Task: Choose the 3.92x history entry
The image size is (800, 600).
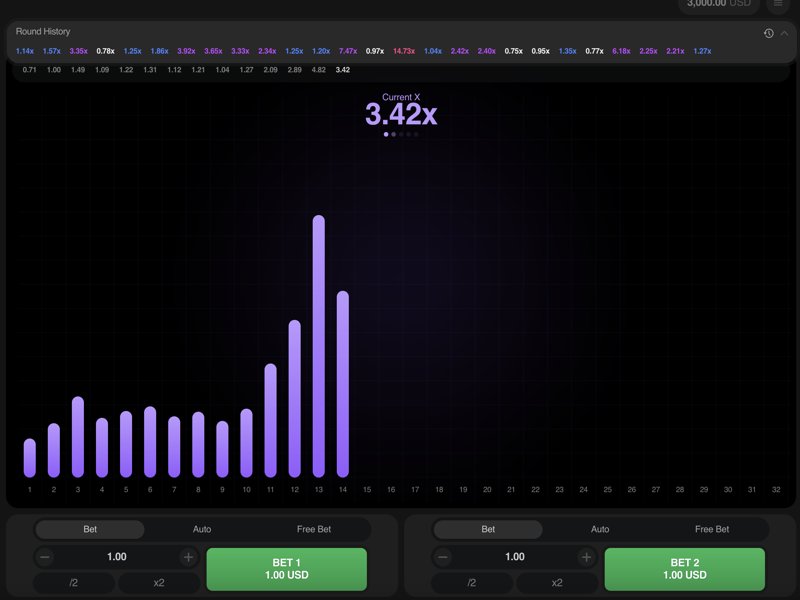Action: (186, 51)
